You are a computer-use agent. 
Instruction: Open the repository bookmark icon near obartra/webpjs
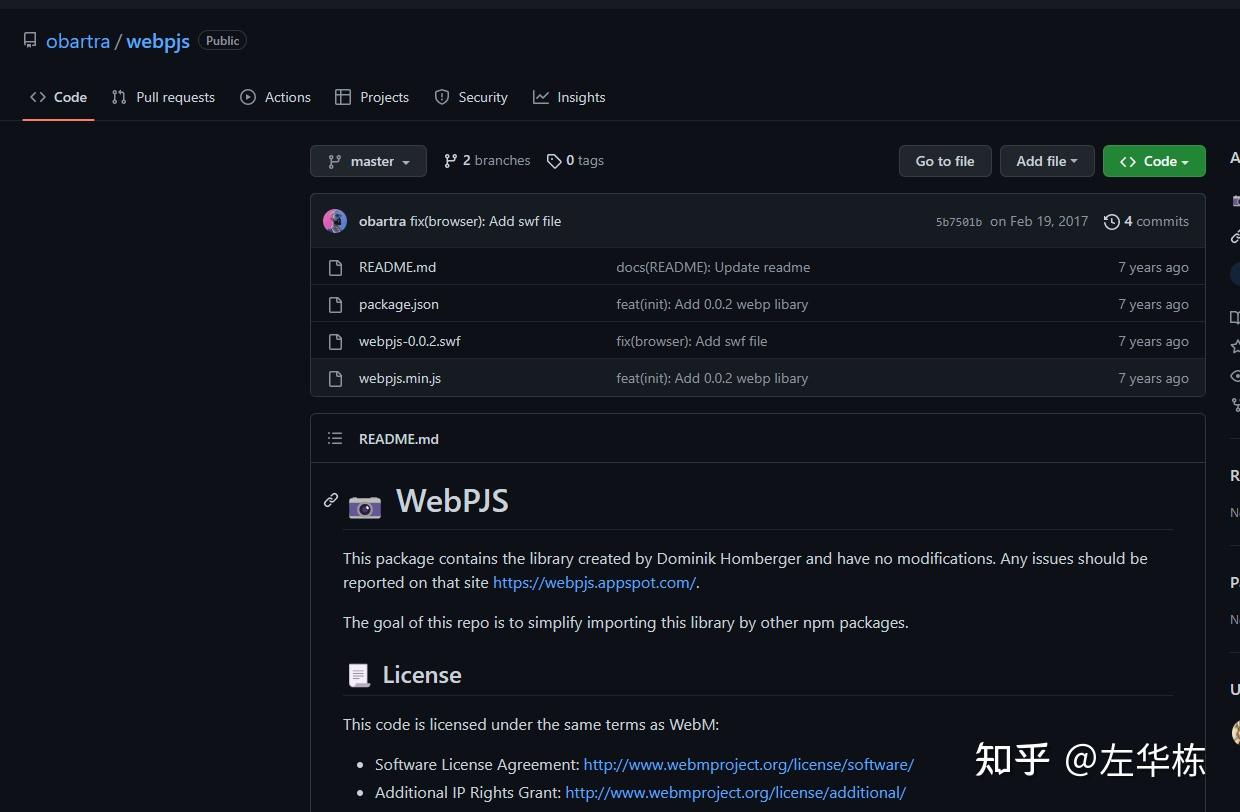tap(30, 39)
